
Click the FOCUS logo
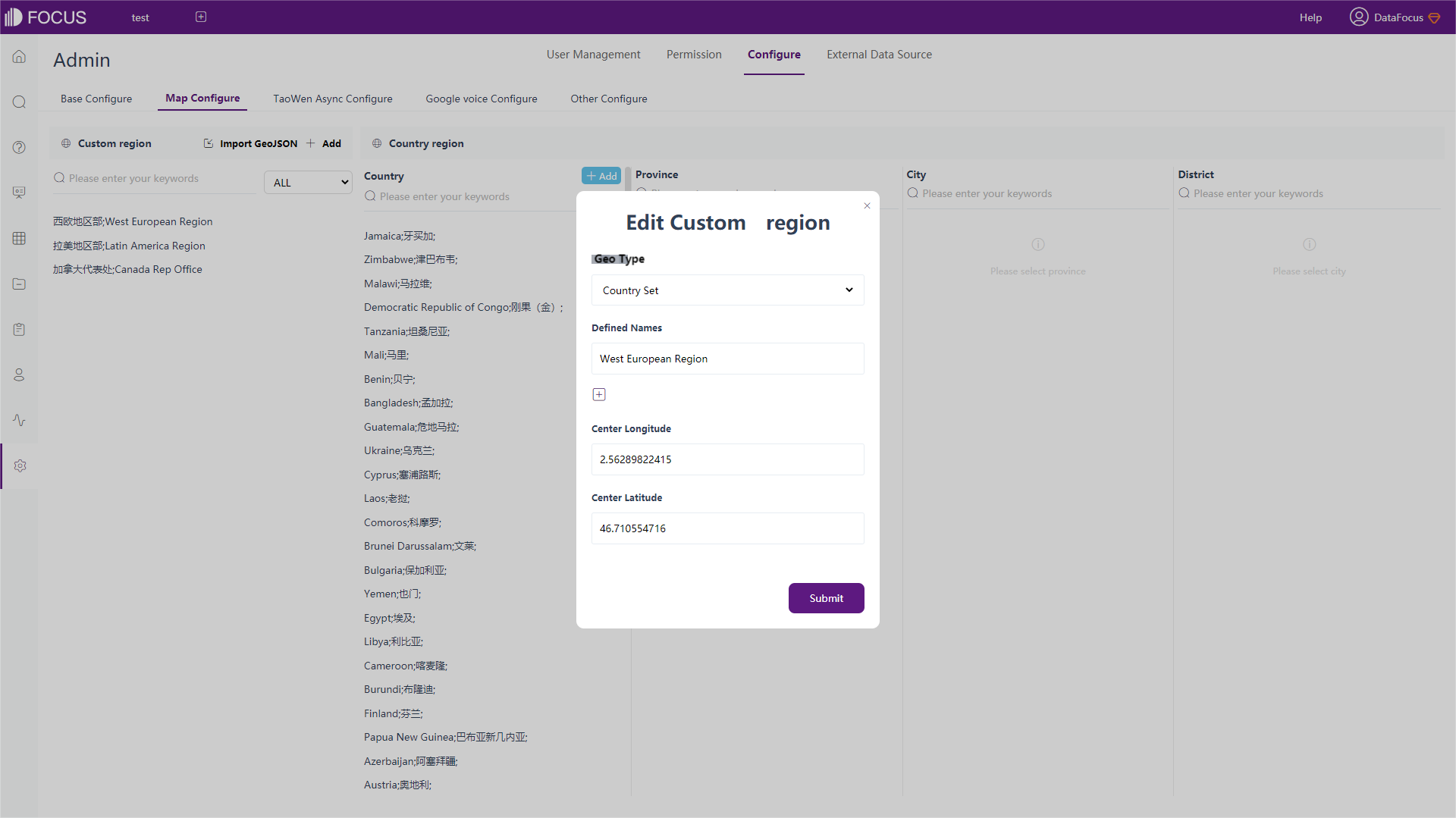click(45, 17)
